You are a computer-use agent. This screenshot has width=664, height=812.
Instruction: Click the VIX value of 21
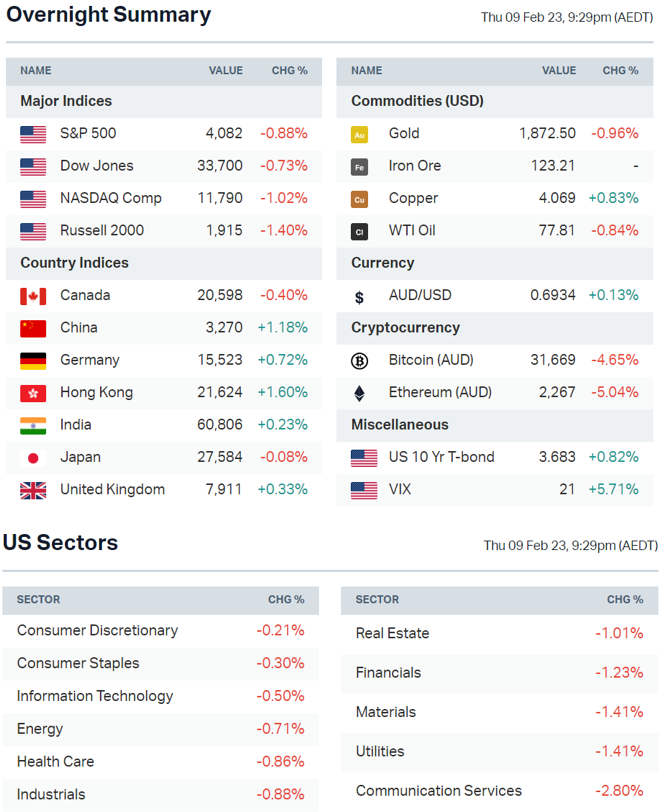(567, 490)
